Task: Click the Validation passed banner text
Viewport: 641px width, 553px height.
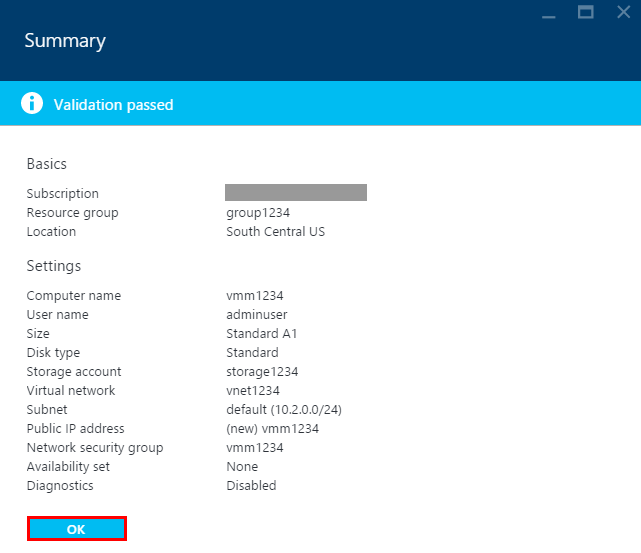Action: point(114,105)
